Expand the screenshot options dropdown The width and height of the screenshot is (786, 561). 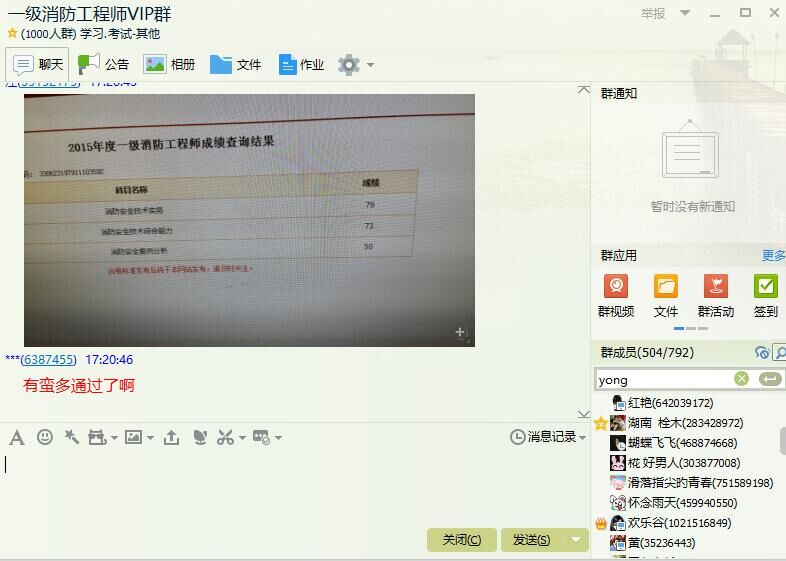click(x=242, y=438)
